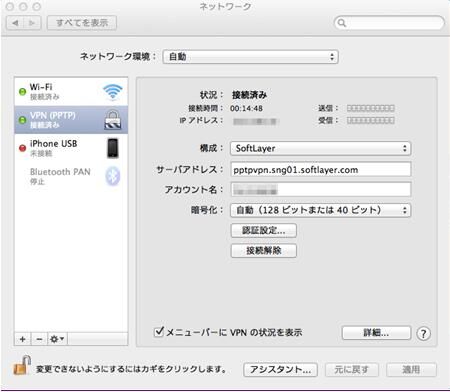
Task: Click the magnifying glass search icon
Action: tap(342, 23)
